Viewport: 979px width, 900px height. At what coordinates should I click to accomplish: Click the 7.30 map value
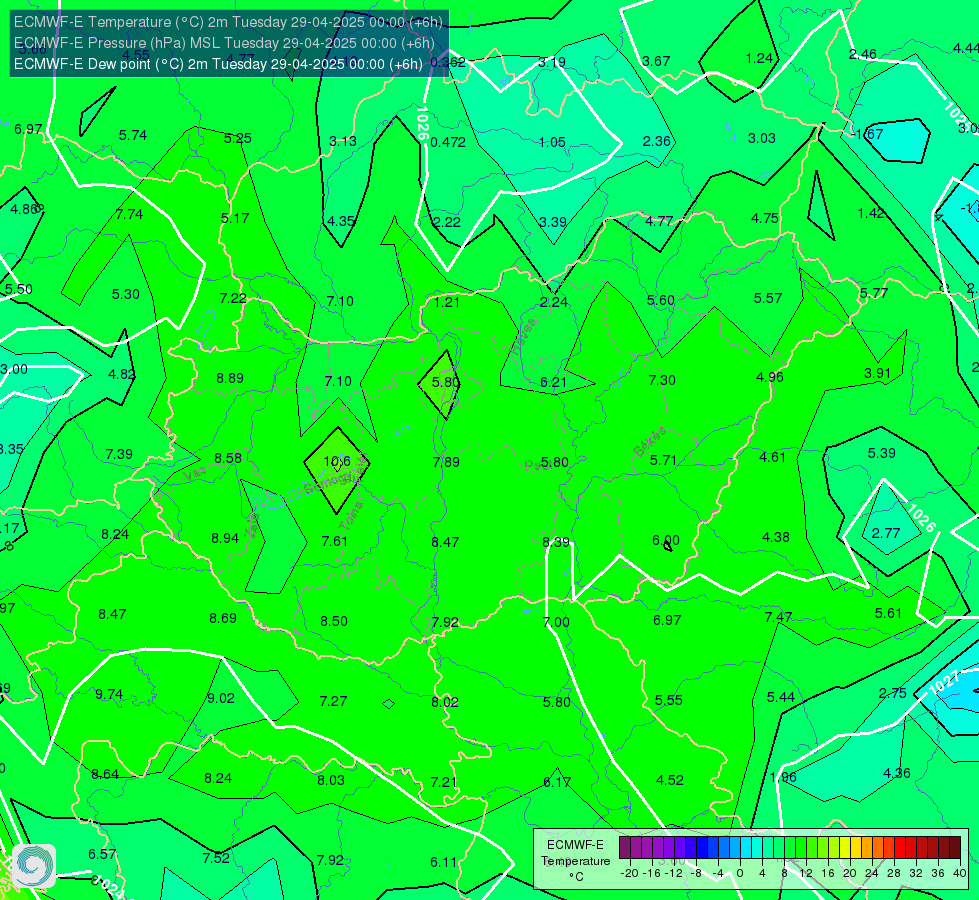(x=662, y=380)
